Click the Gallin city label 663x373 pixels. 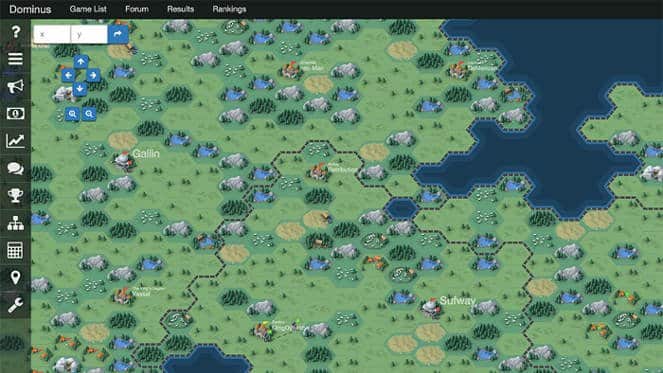146,154
